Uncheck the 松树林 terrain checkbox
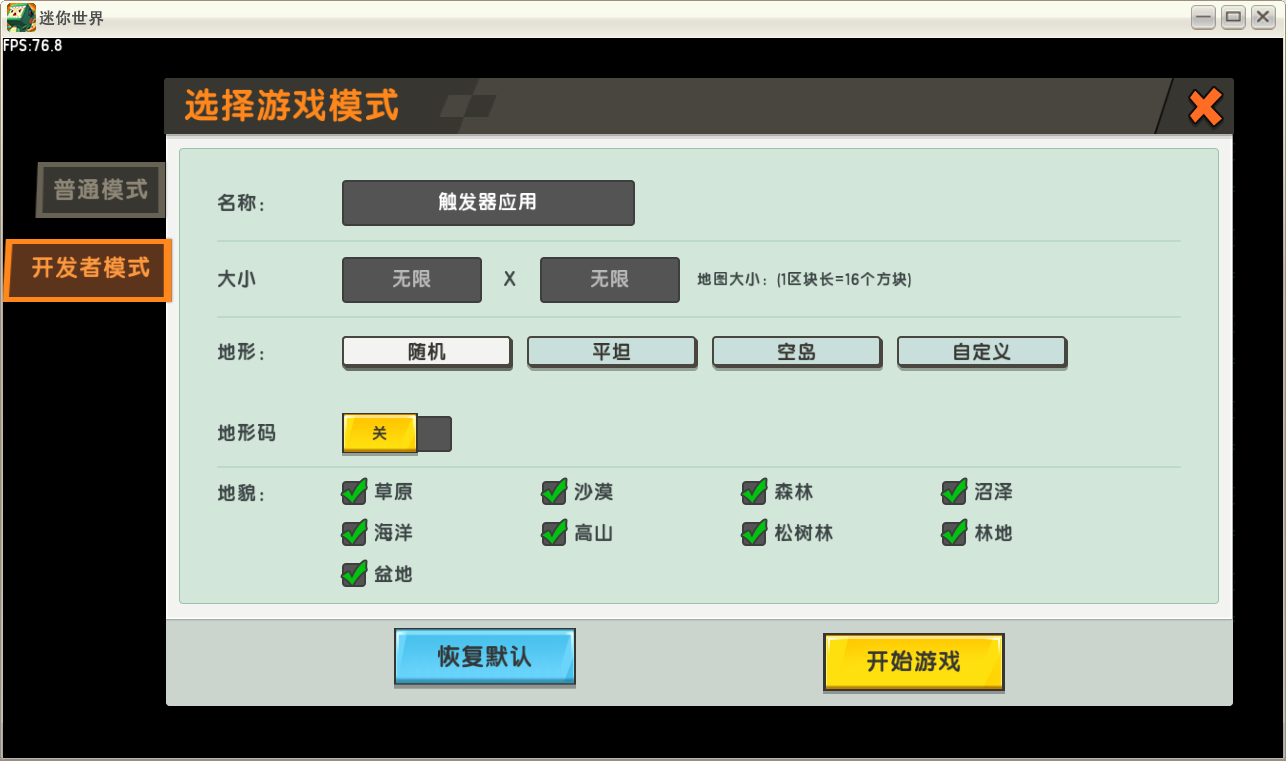1286x761 pixels. tap(753, 533)
